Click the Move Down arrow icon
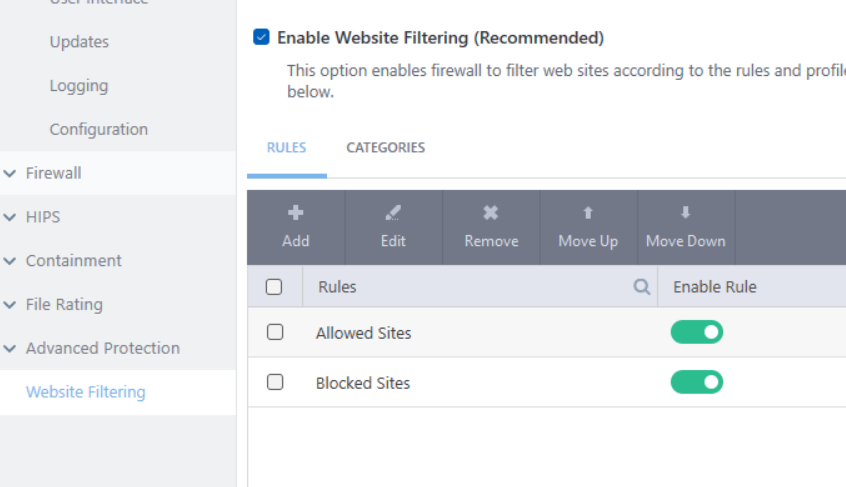Image resolution: width=846 pixels, height=487 pixels. [x=685, y=213]
